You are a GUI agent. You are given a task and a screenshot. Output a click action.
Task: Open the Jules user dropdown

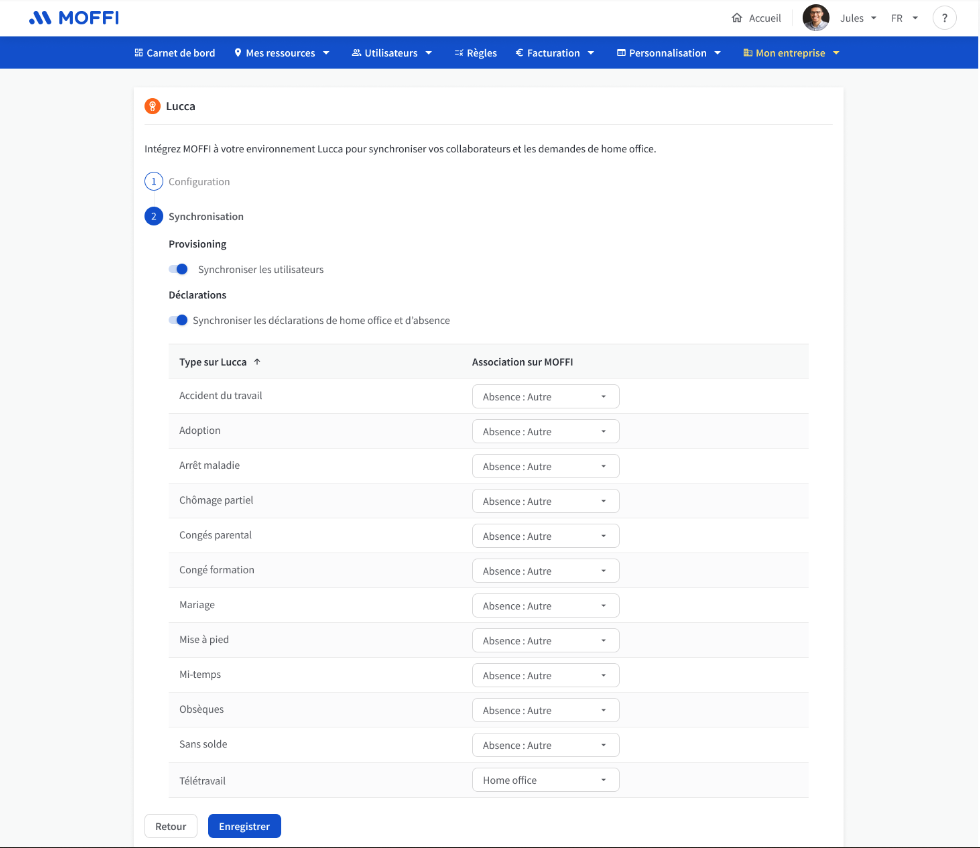(858, 18)
